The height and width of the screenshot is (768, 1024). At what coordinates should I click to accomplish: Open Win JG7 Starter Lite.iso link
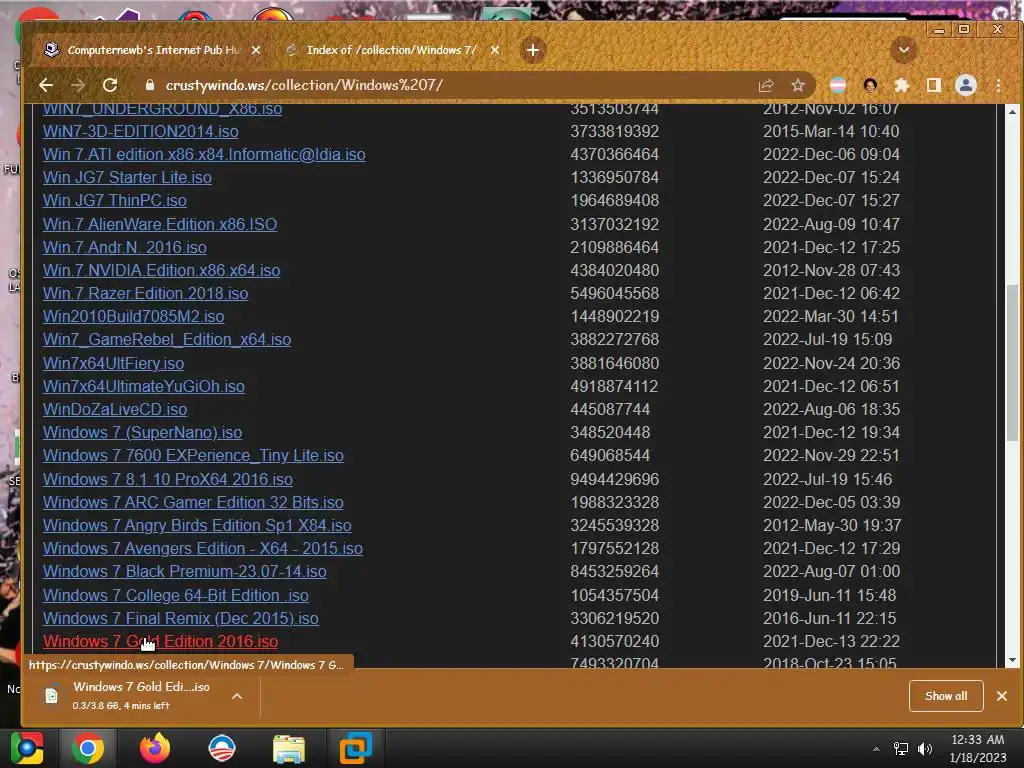pos(127,178)
